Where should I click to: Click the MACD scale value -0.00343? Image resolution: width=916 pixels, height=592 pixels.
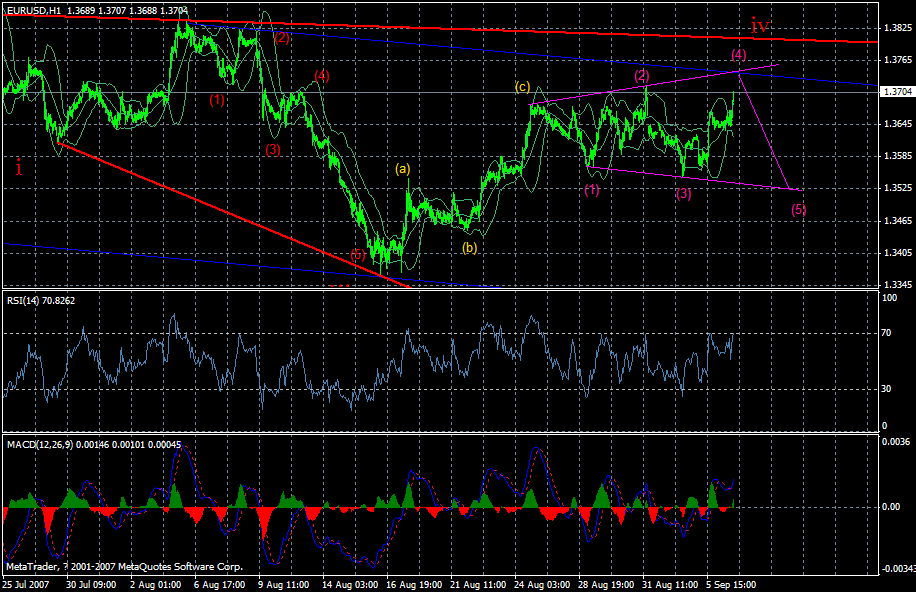(x=897, y=569)
